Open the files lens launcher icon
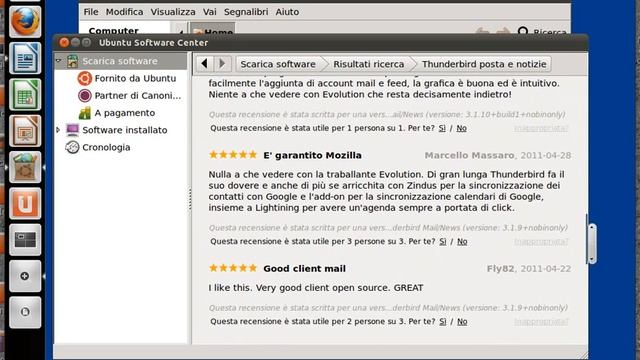This screenshot has width=640, height=360. (x=25, y=312)
